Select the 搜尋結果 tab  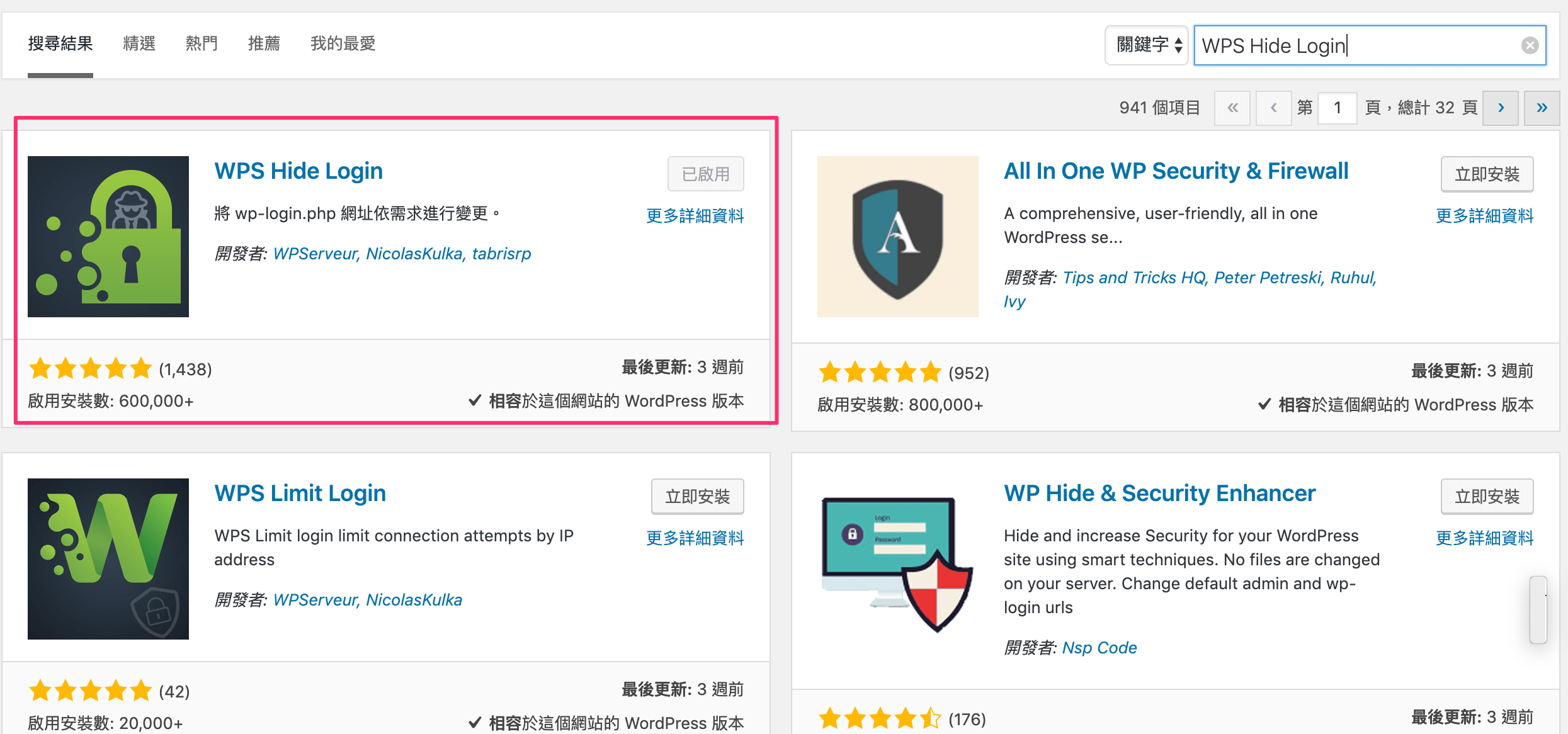click(60, 43)
